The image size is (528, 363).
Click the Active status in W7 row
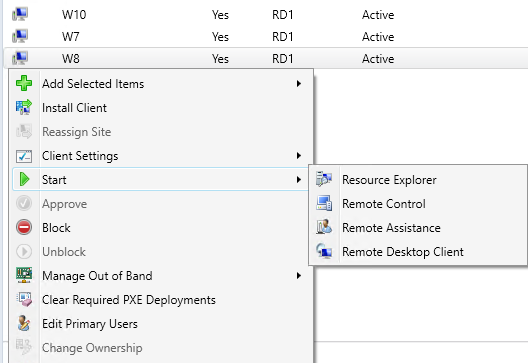pos(378,37)
